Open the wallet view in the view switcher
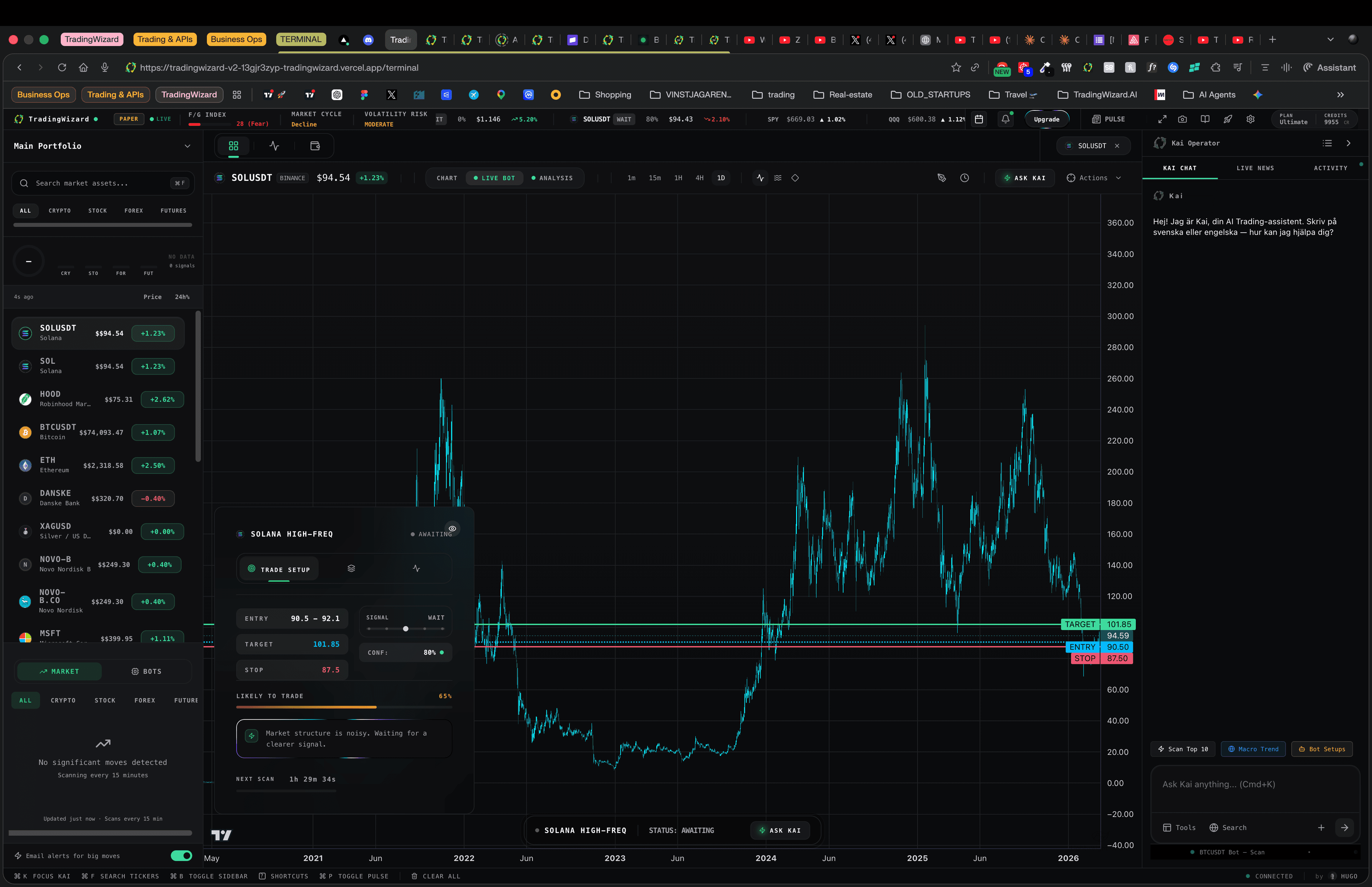Viewport: 1372px width, 887px height. (x=314, y=146)
